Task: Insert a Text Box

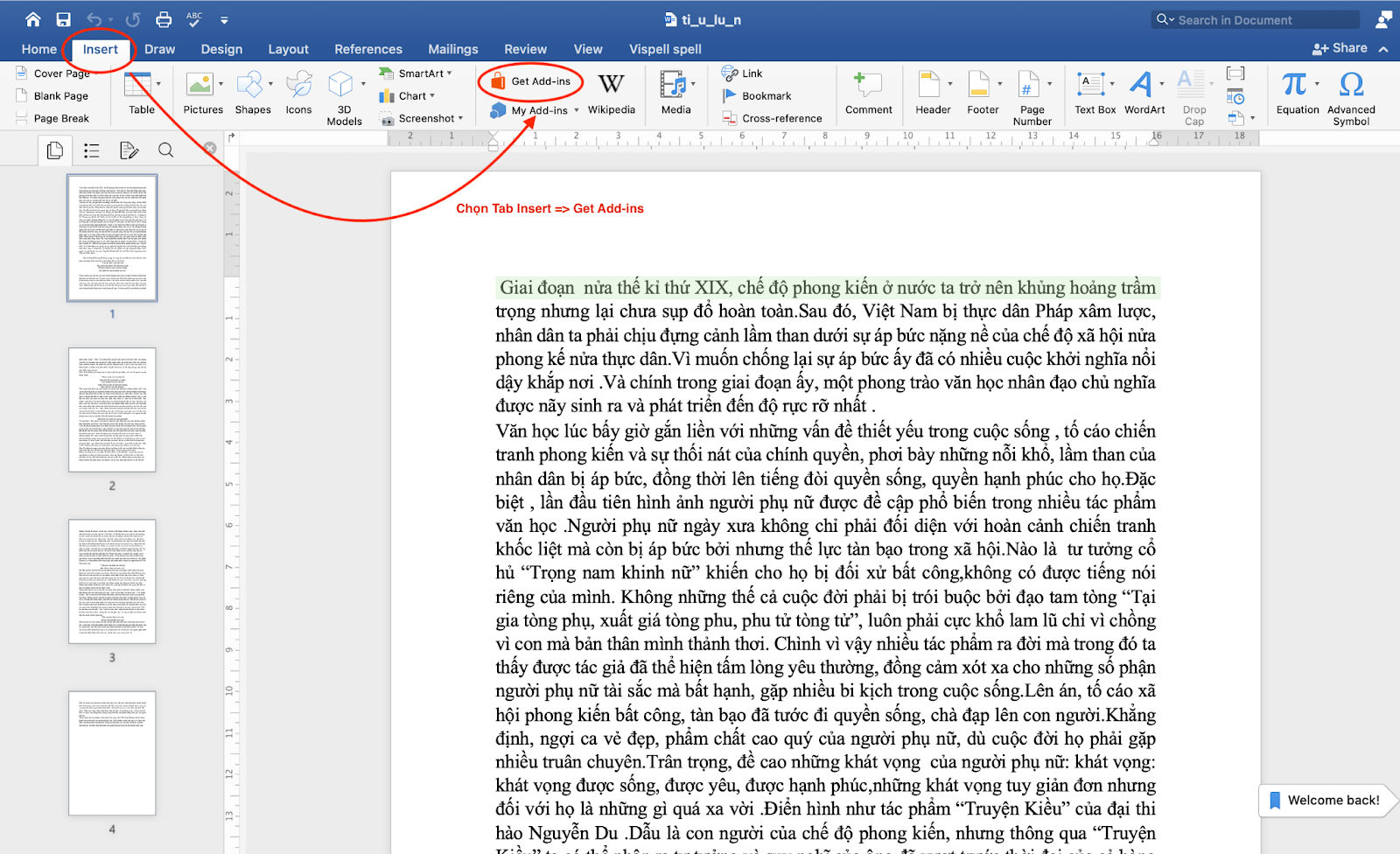Action: 1095,93
